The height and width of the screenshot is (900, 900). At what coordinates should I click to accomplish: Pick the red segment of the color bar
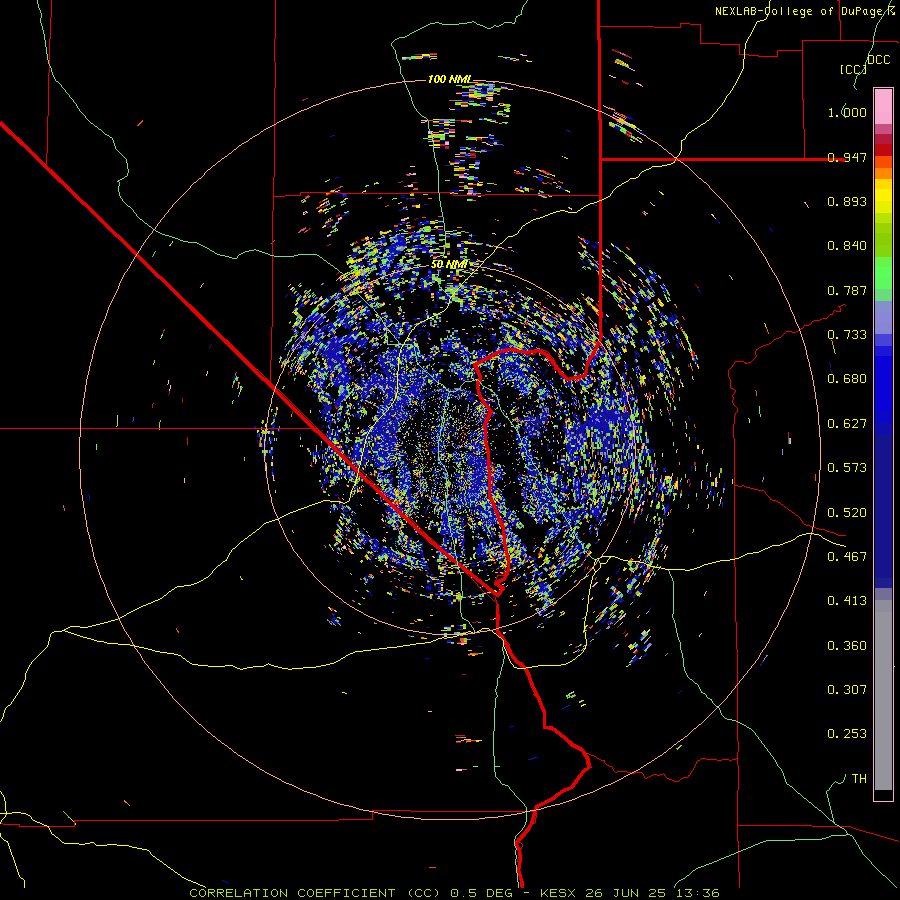[883, 150]
